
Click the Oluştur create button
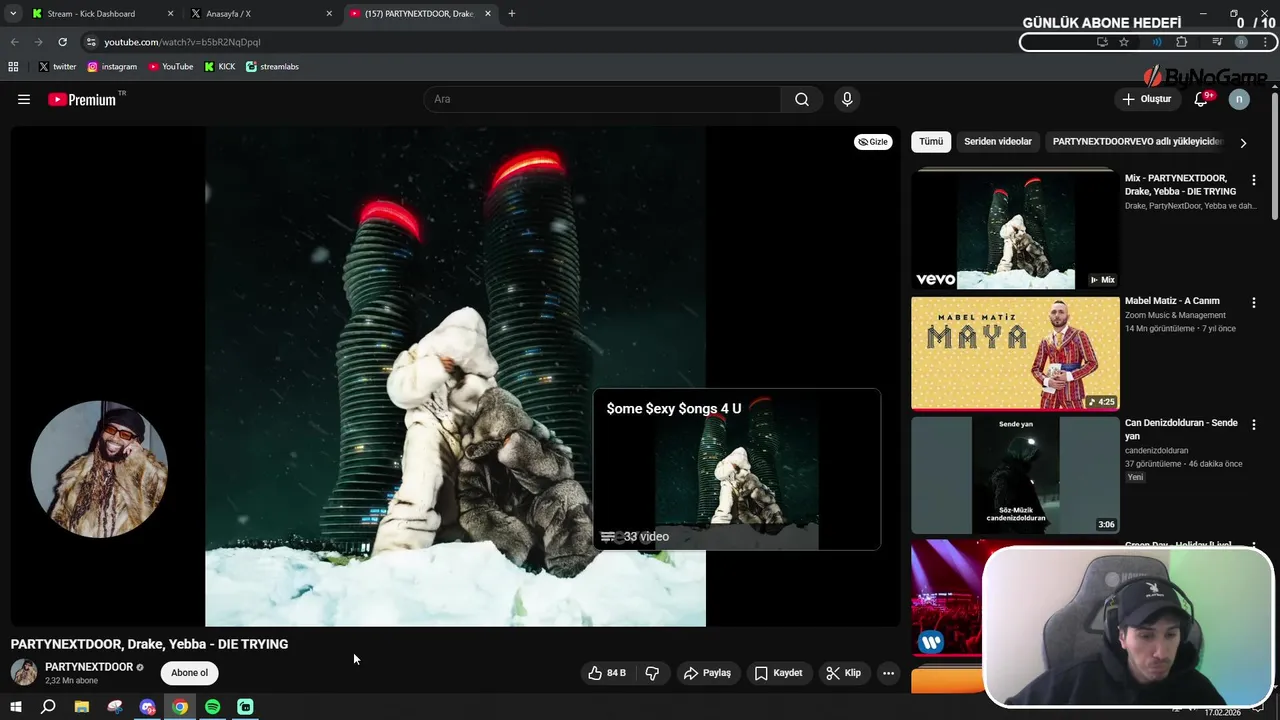(1147, 99)
